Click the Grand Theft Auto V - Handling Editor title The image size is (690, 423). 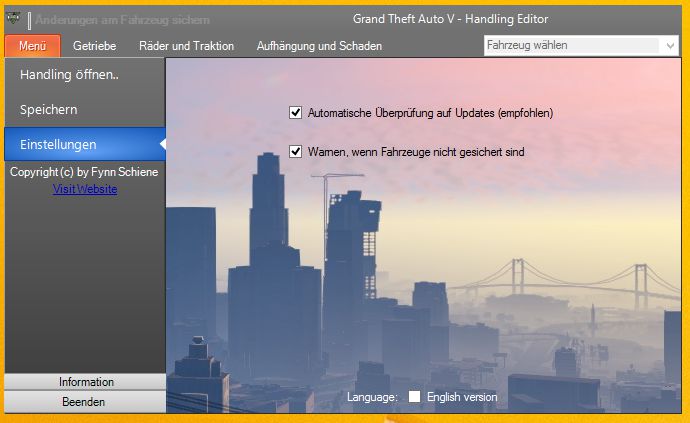[x=451, y=19]
